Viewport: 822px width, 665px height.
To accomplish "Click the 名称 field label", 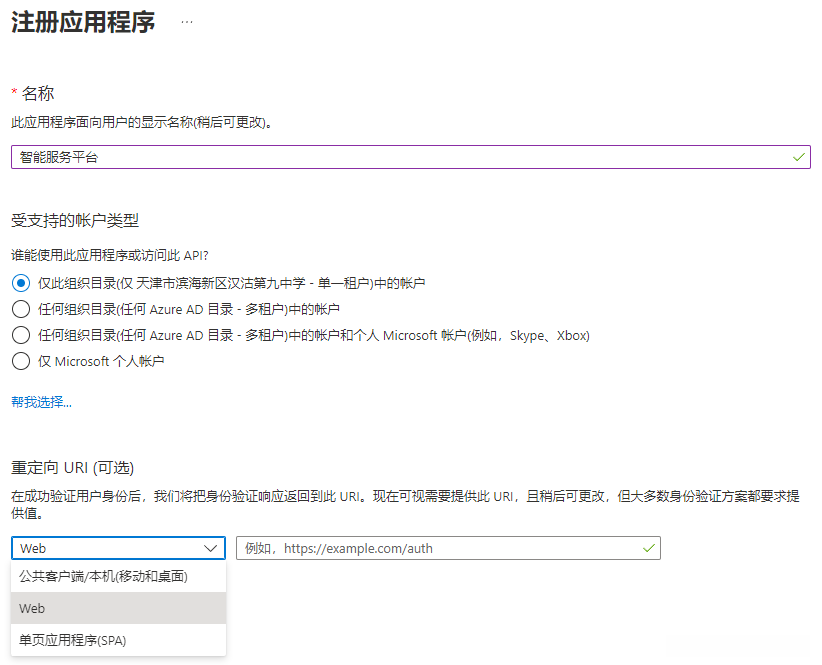I will (38, 93).
